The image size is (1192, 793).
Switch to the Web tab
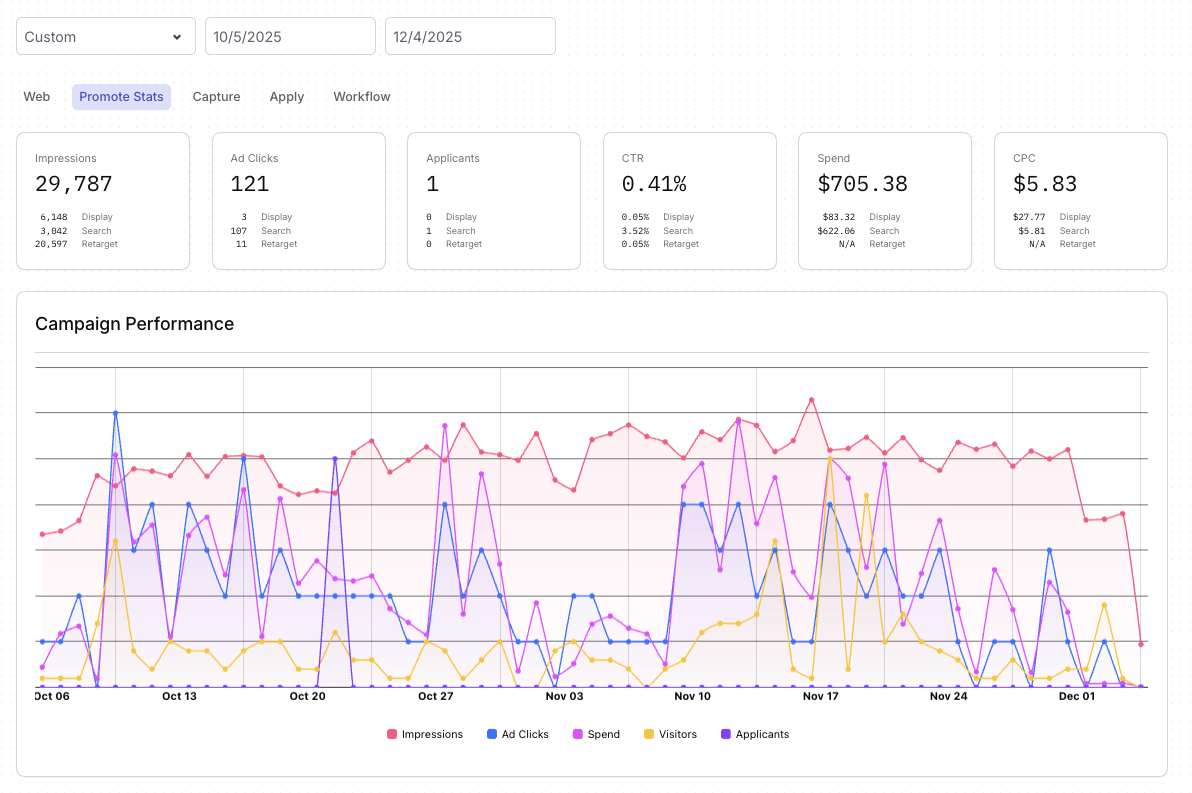(37, 97)
